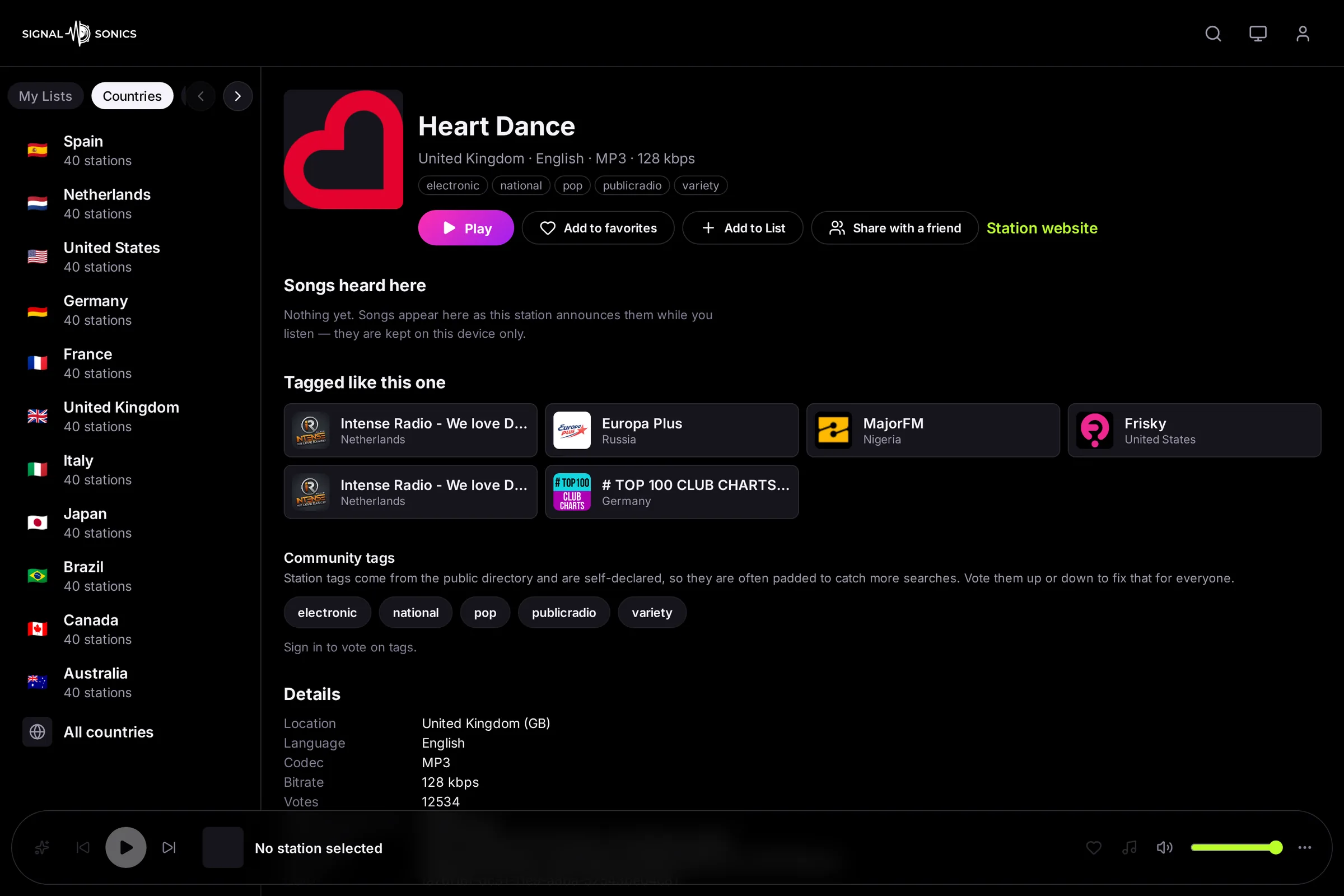Screen dimensions: 1344x896
Task: Click the music note icon in player bar
Action: pyautogui.click(x=1129, y=847)
